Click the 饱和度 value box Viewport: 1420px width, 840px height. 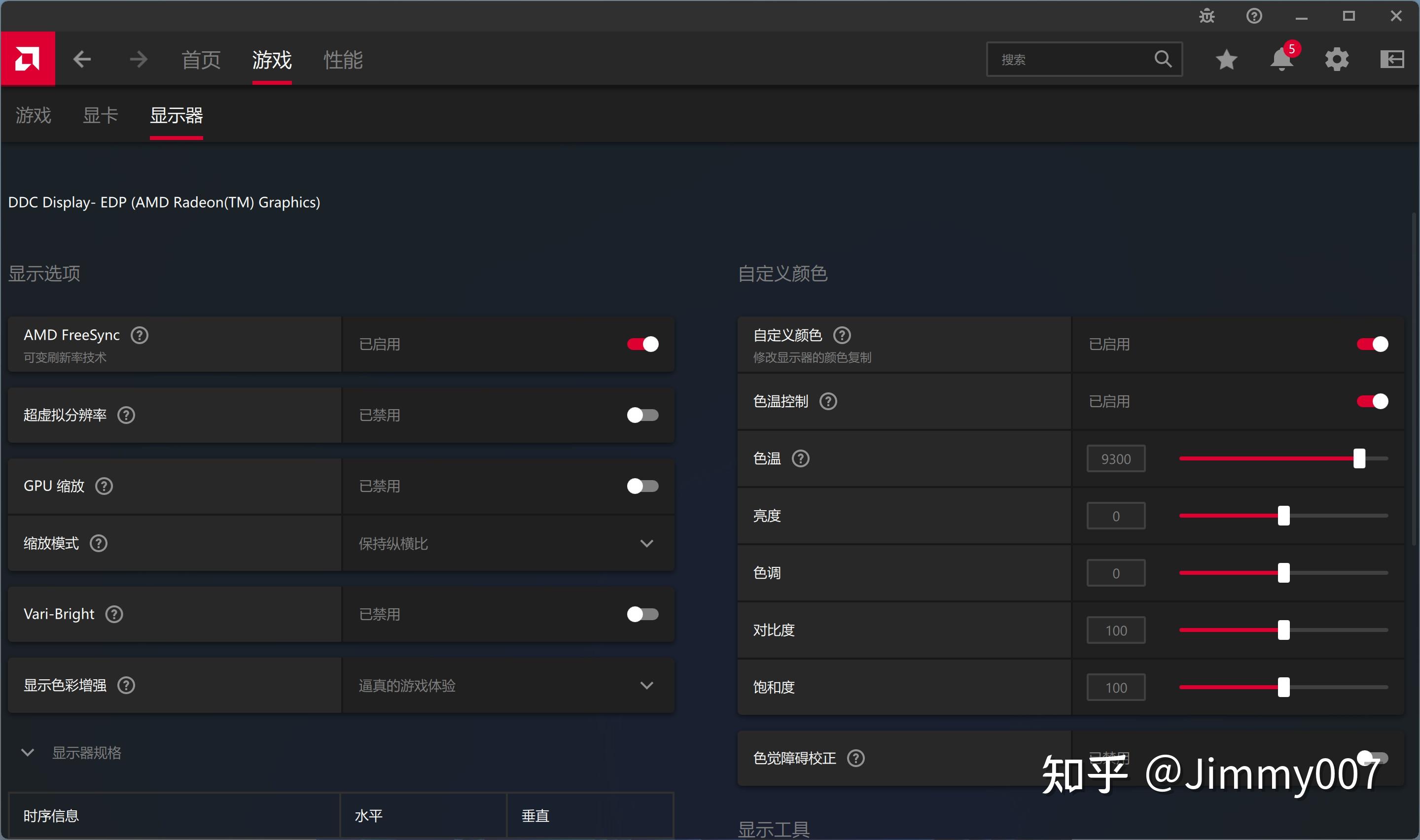coord(1115,687)
